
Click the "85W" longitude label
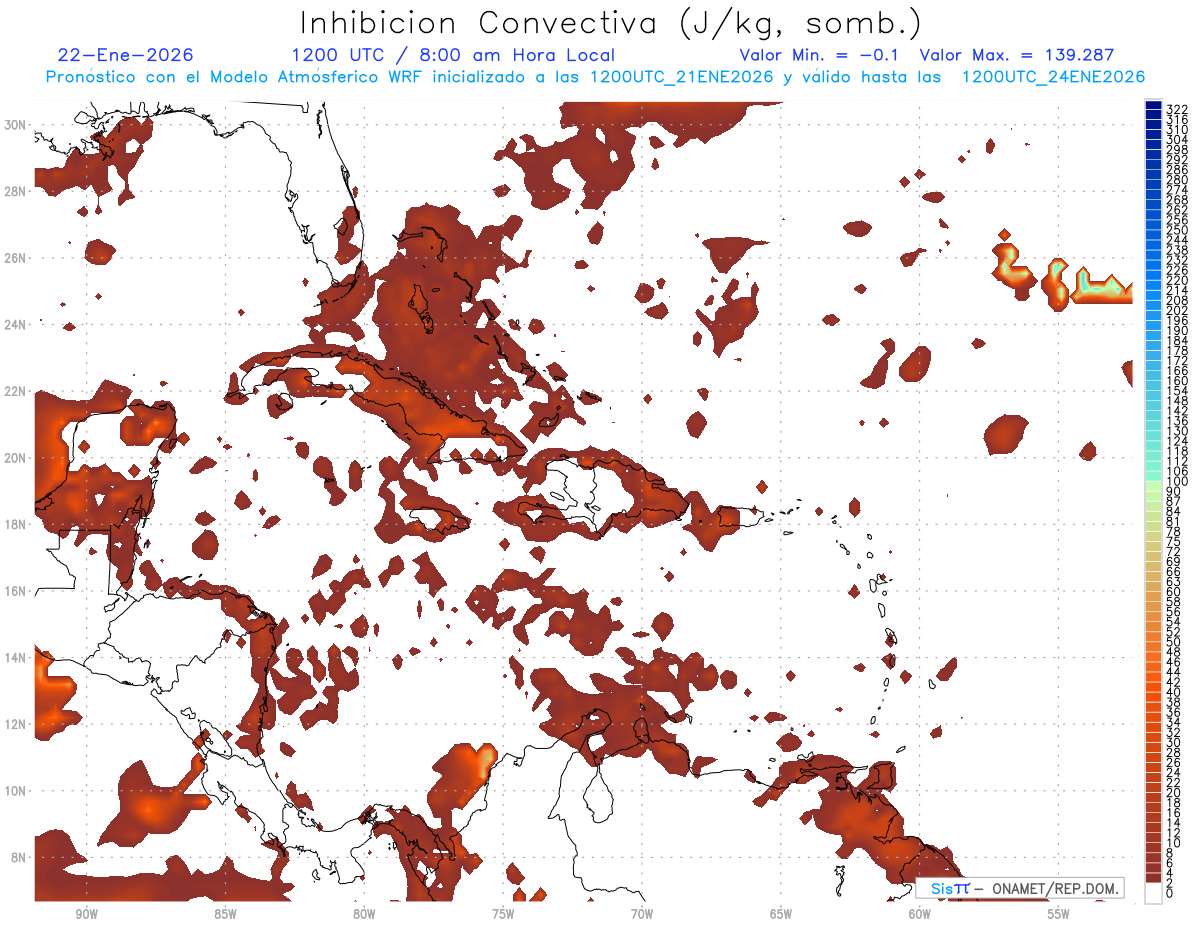[225, 914]
